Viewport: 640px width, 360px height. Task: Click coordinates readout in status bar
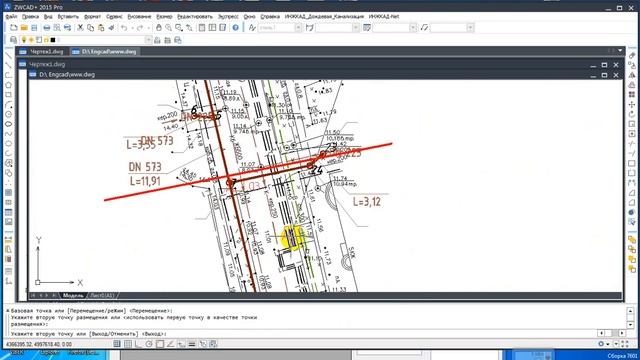click(x=39, y=344)
